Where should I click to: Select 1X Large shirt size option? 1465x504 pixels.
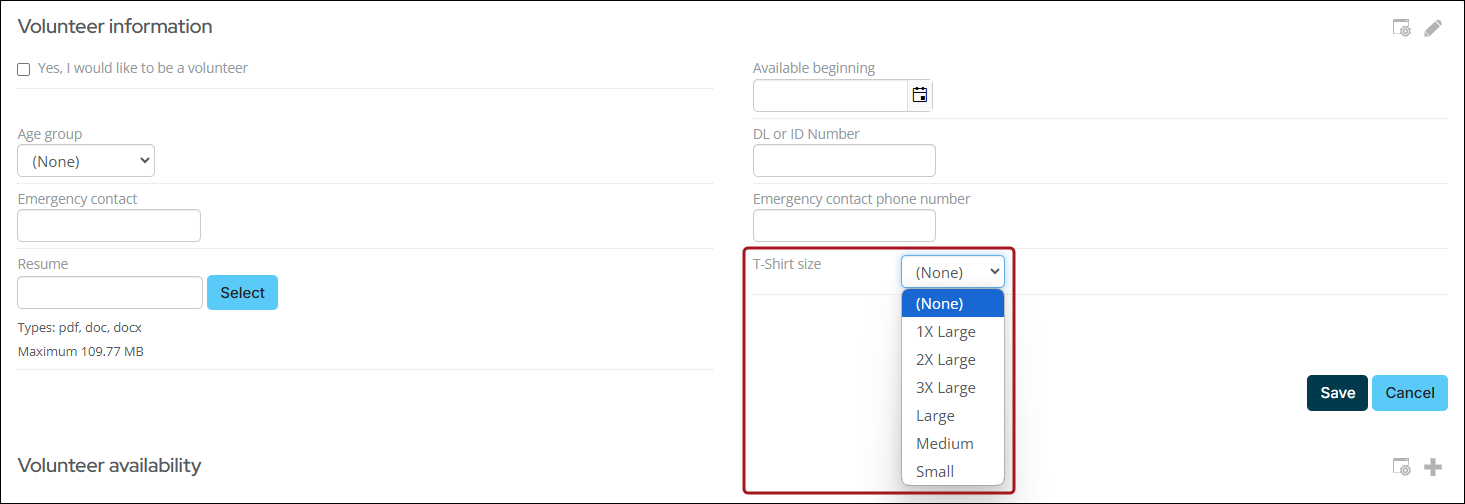point(945,332)
